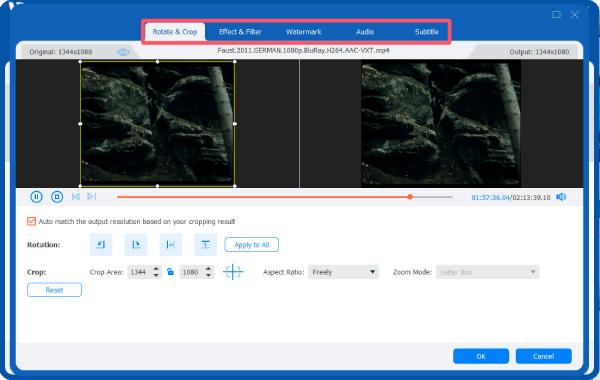Click the left-middle crop frame handle
The width and height of the screenshot is (600, 380).
point(80,124)
